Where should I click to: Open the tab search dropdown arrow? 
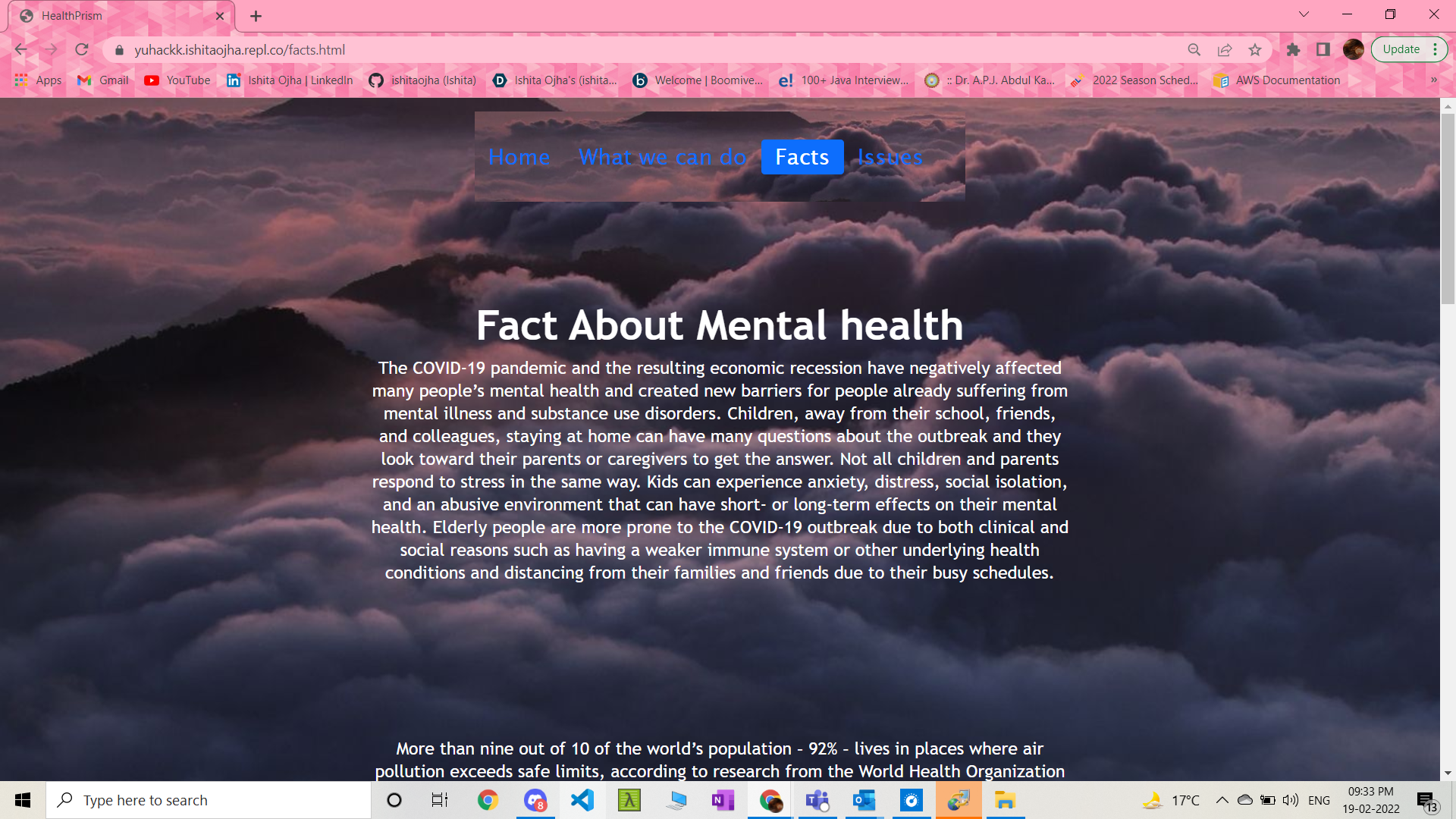point(1304,14)
